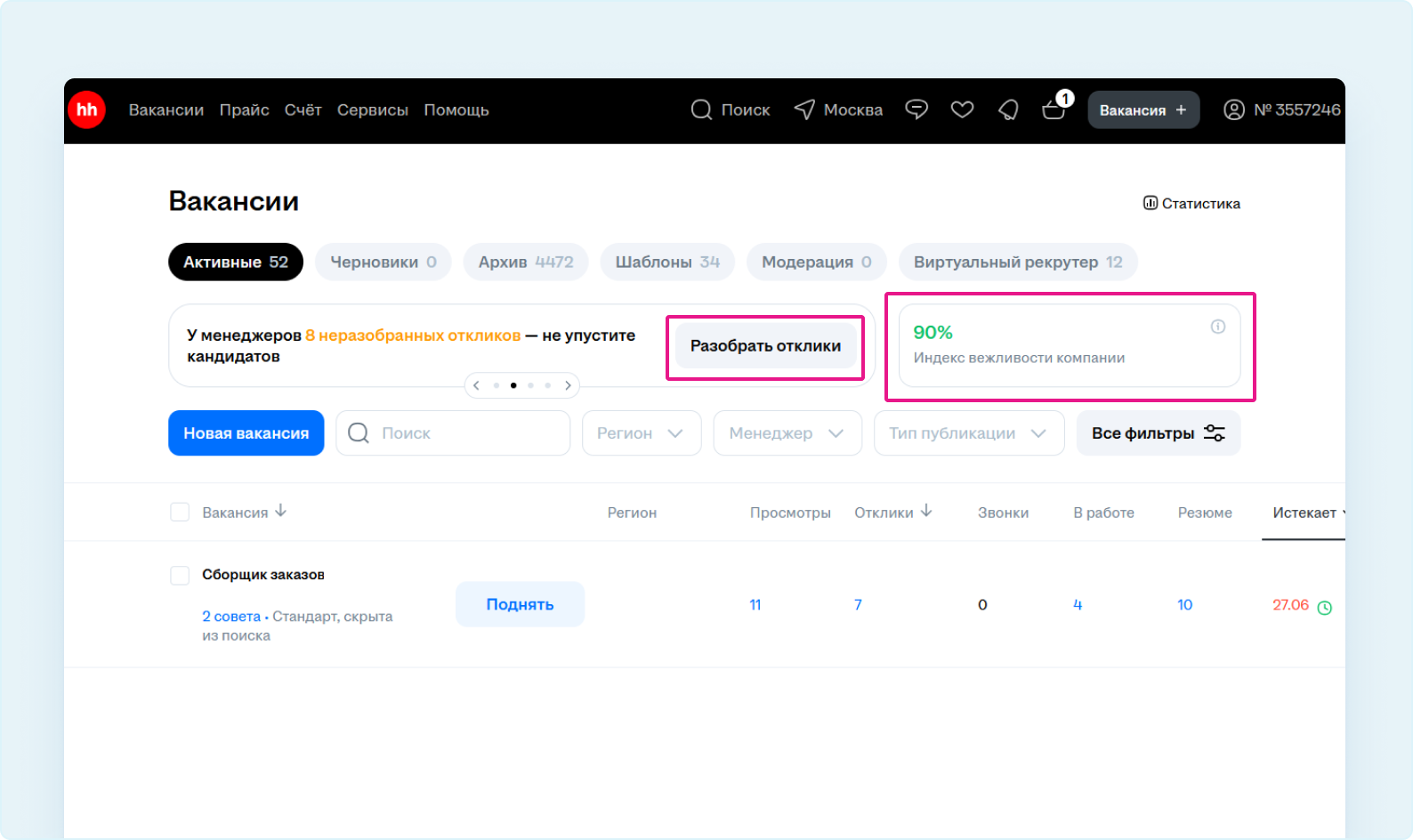Screen dimensions: 1413x840
Task: Switch to Виртуальный рекрутер tab
Action: pyautogui.click(x=1018, y=262)
